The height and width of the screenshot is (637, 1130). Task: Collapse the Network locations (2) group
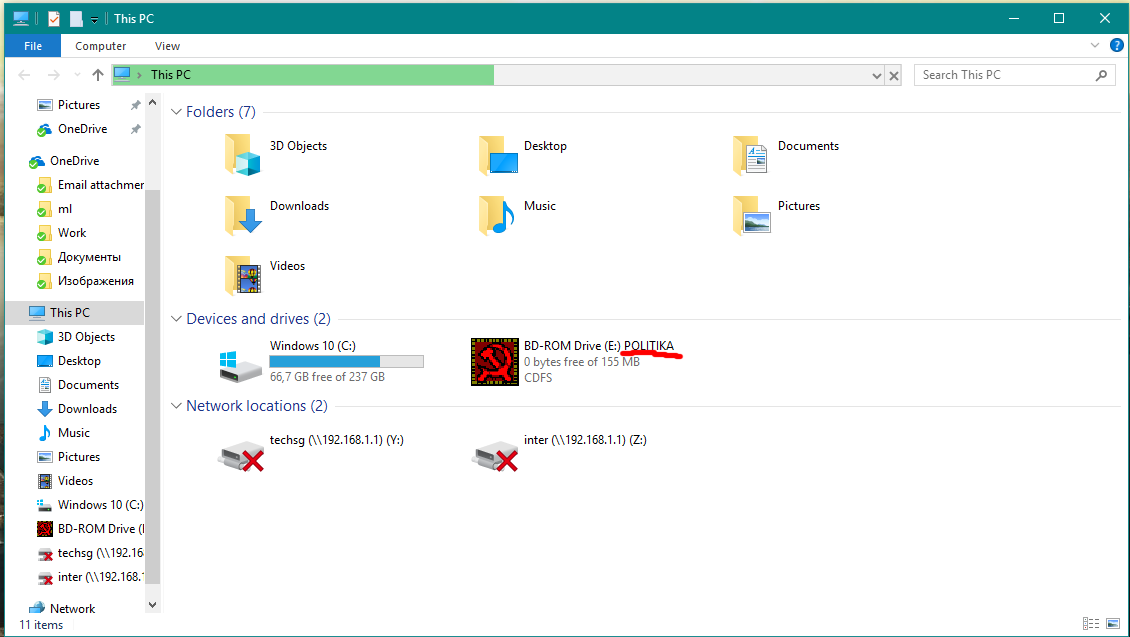(176, 406)
